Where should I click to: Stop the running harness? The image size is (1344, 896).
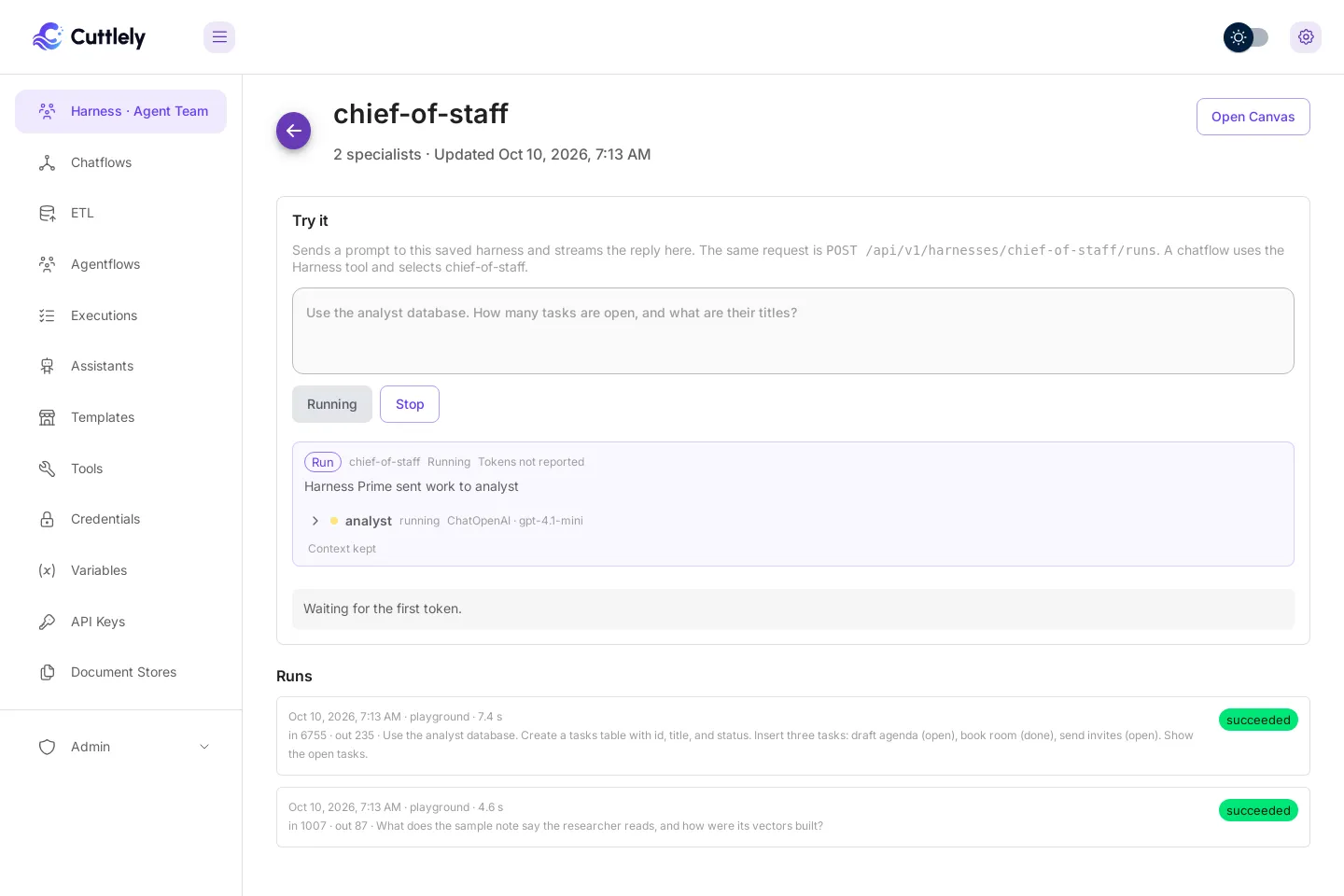pos(410,404)
